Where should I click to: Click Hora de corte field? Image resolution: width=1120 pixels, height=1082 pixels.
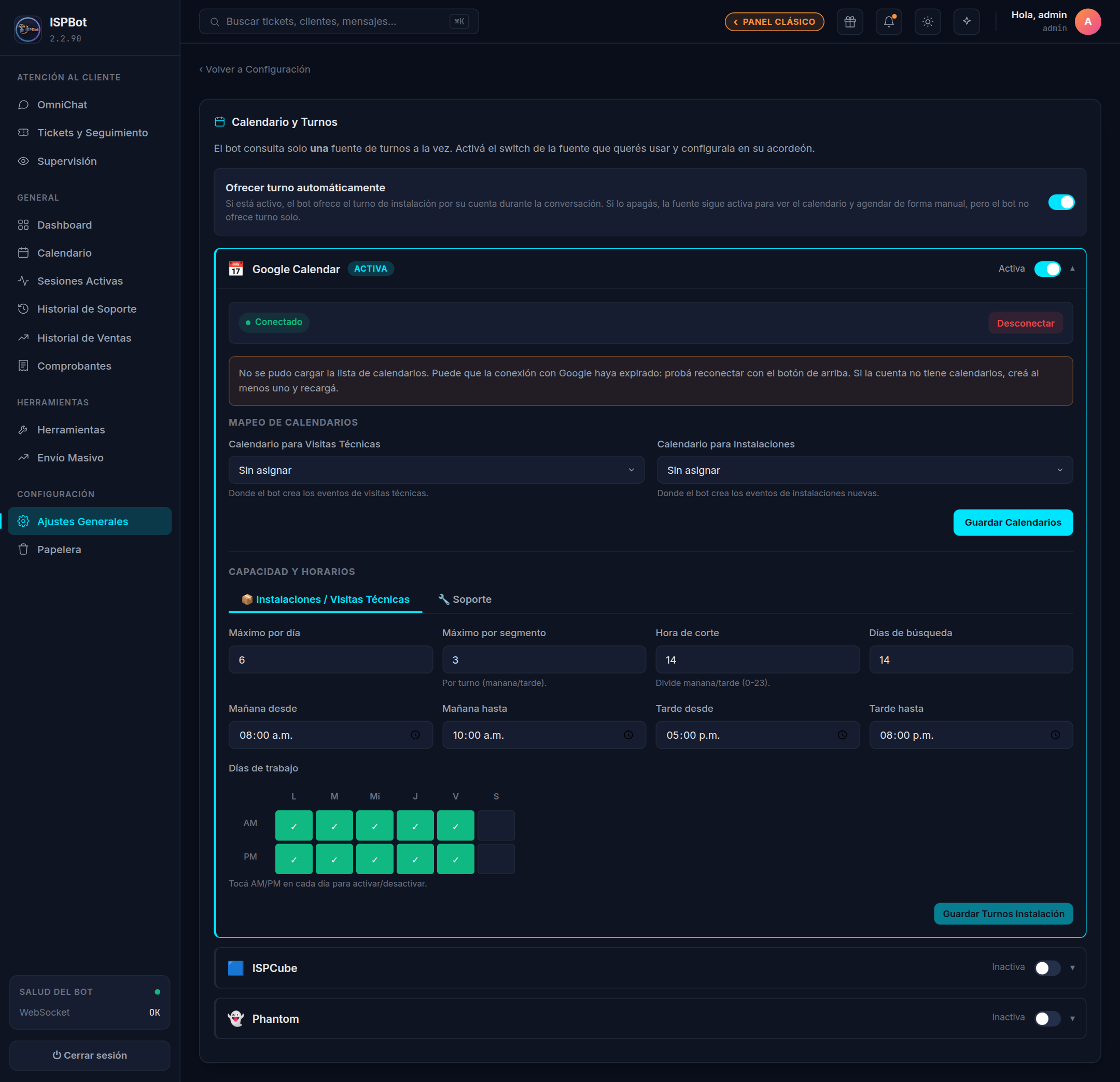(x=758, y=660)
